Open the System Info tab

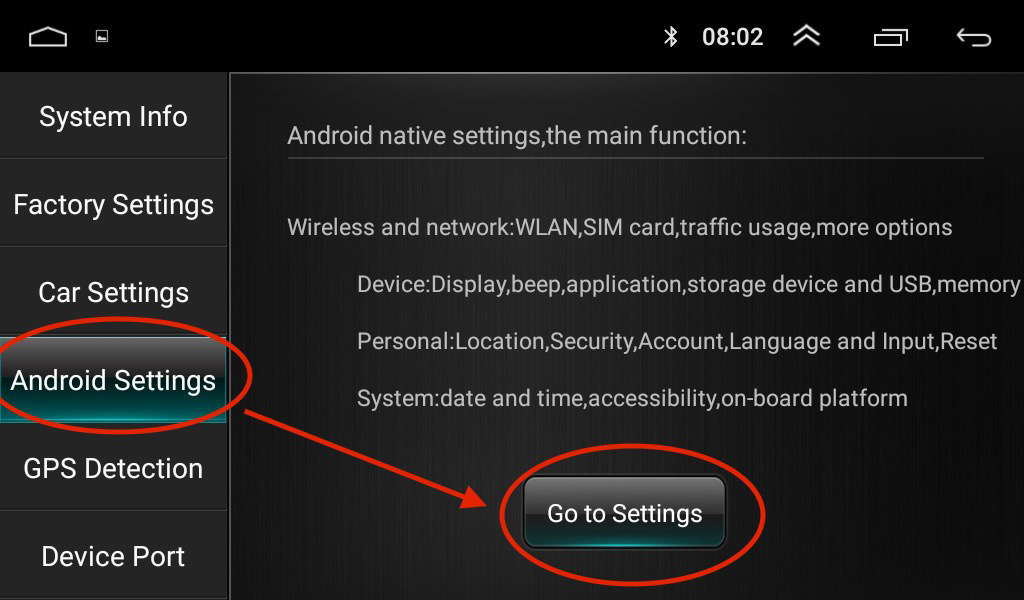[114, 116]
